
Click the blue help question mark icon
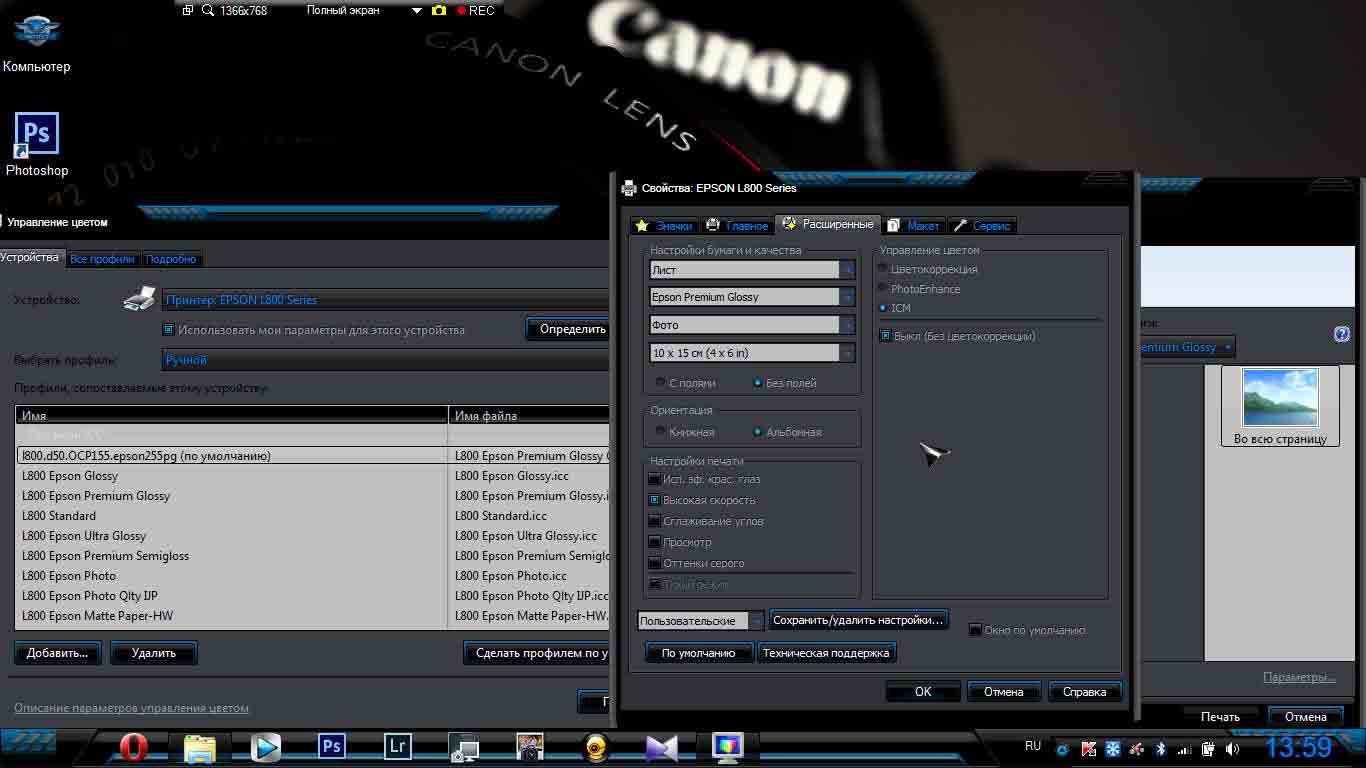point(1342,334)
